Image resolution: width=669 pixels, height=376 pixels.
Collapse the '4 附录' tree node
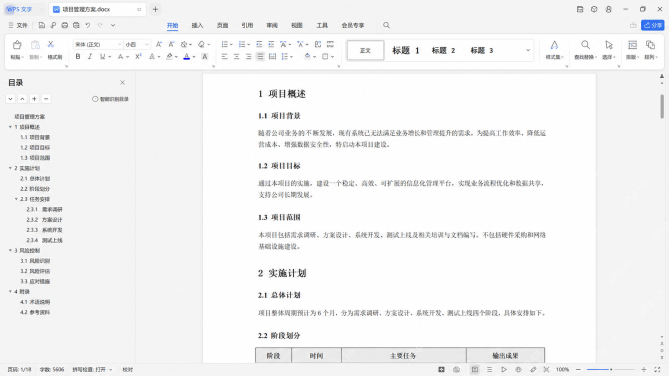click(10, 292)
